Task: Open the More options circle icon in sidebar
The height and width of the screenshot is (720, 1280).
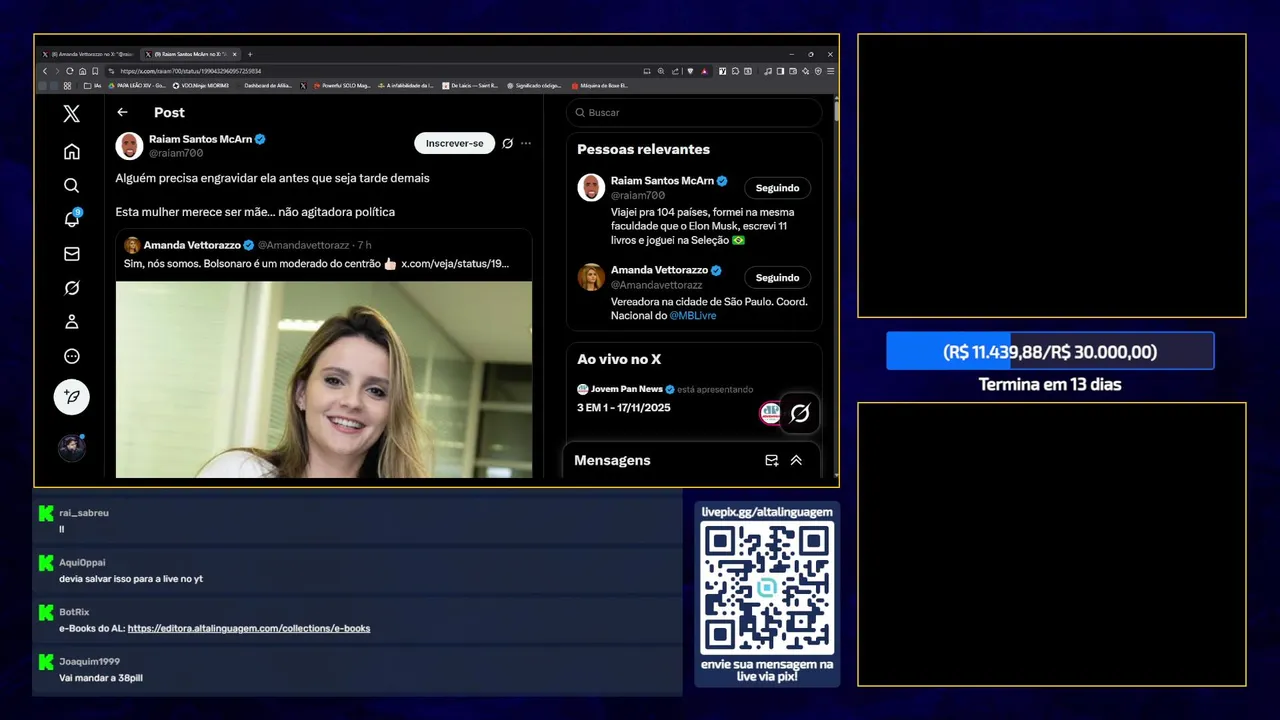Action: pos(71,356)
